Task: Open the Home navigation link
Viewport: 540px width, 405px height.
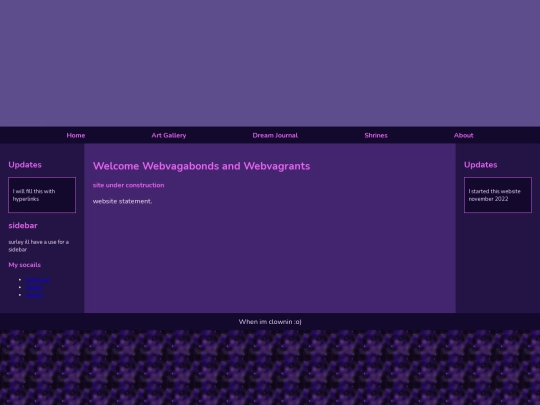Action: click(x=76, y=135)
